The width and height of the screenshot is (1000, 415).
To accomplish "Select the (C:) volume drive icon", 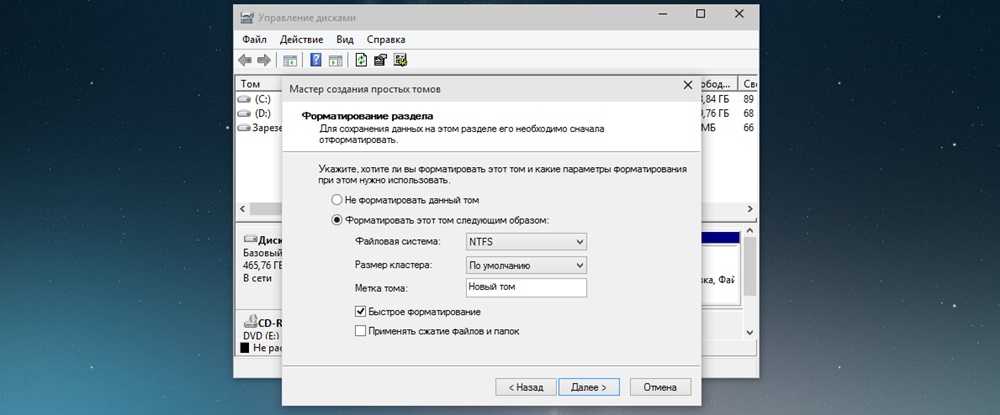I will pos(245,99).
